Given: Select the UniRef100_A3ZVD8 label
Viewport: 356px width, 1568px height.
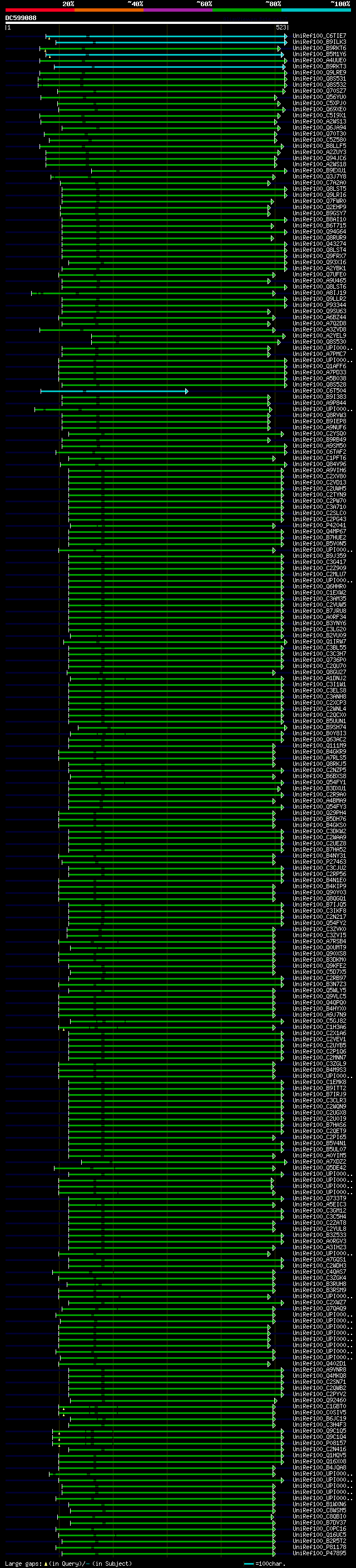Looking at the screenshot, I should [x=319, y=329].
